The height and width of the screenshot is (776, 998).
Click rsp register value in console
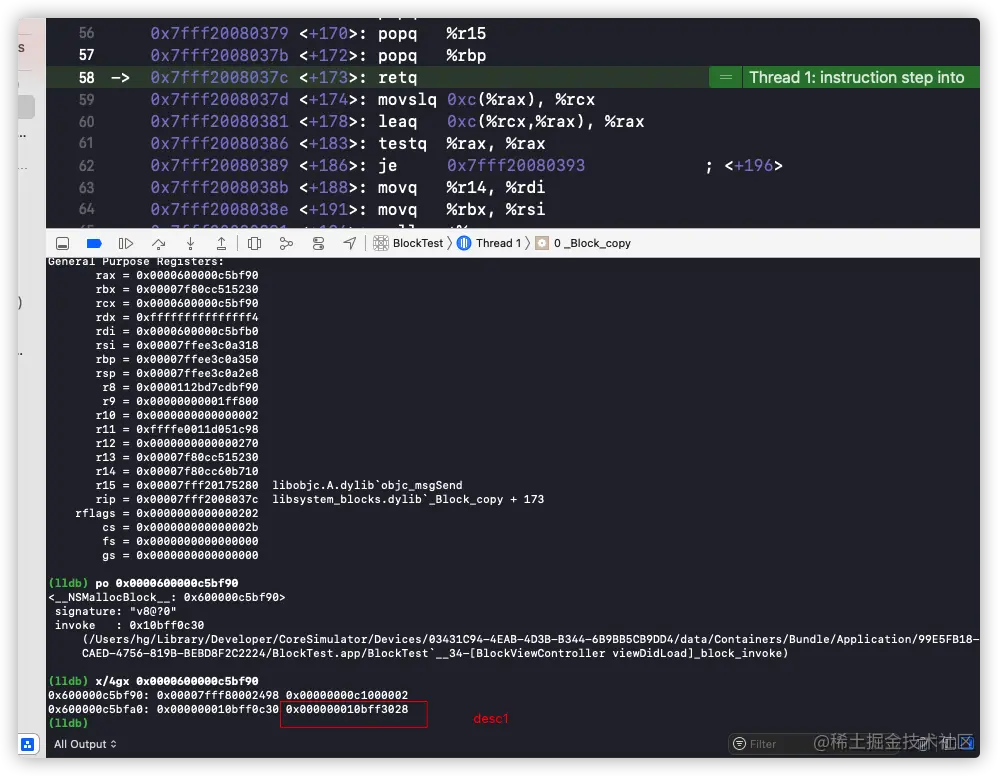197,373
